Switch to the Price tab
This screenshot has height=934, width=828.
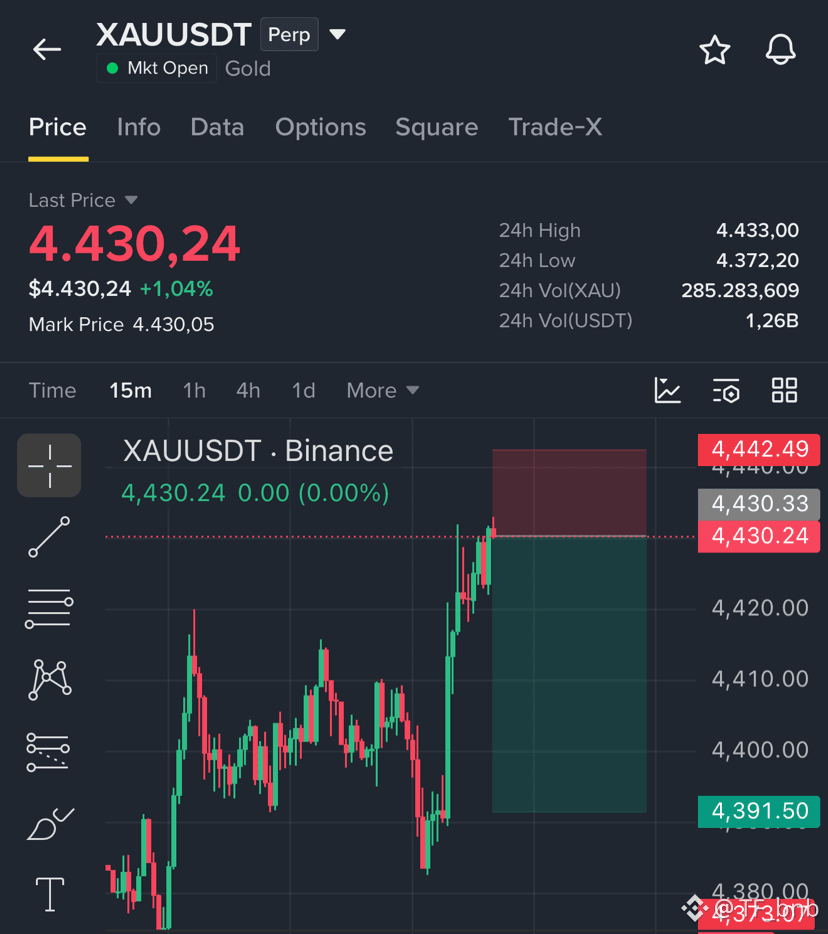pyautogui.click(x=58, y=127)
